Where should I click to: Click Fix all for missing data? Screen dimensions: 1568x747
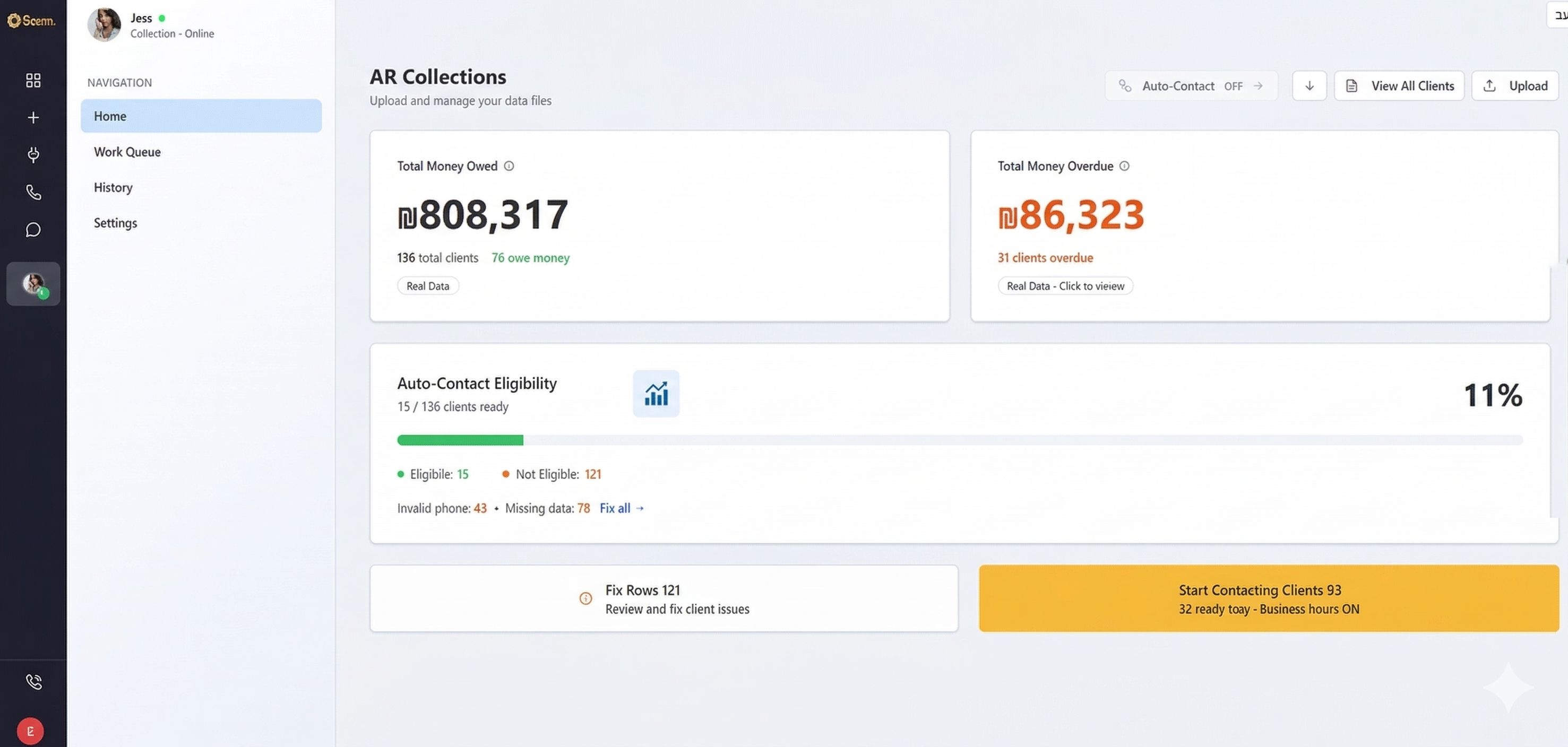[621, 508]
